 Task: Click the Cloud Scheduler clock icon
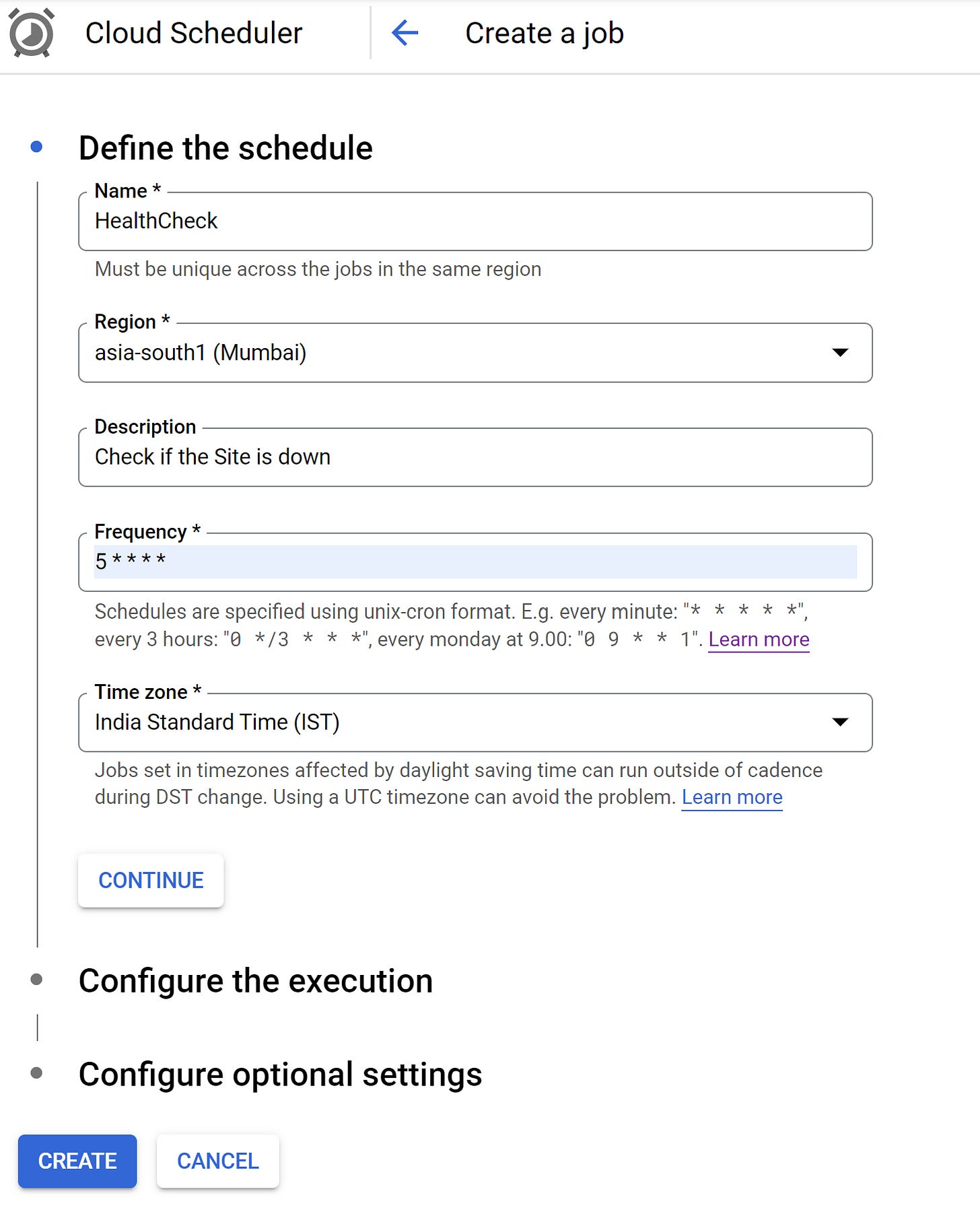point(31,33)
